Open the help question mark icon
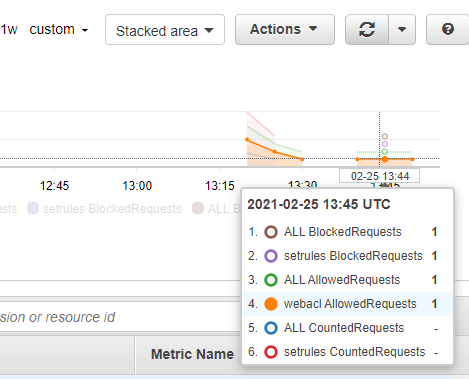The image size is (469, 379). click(448, 30)
